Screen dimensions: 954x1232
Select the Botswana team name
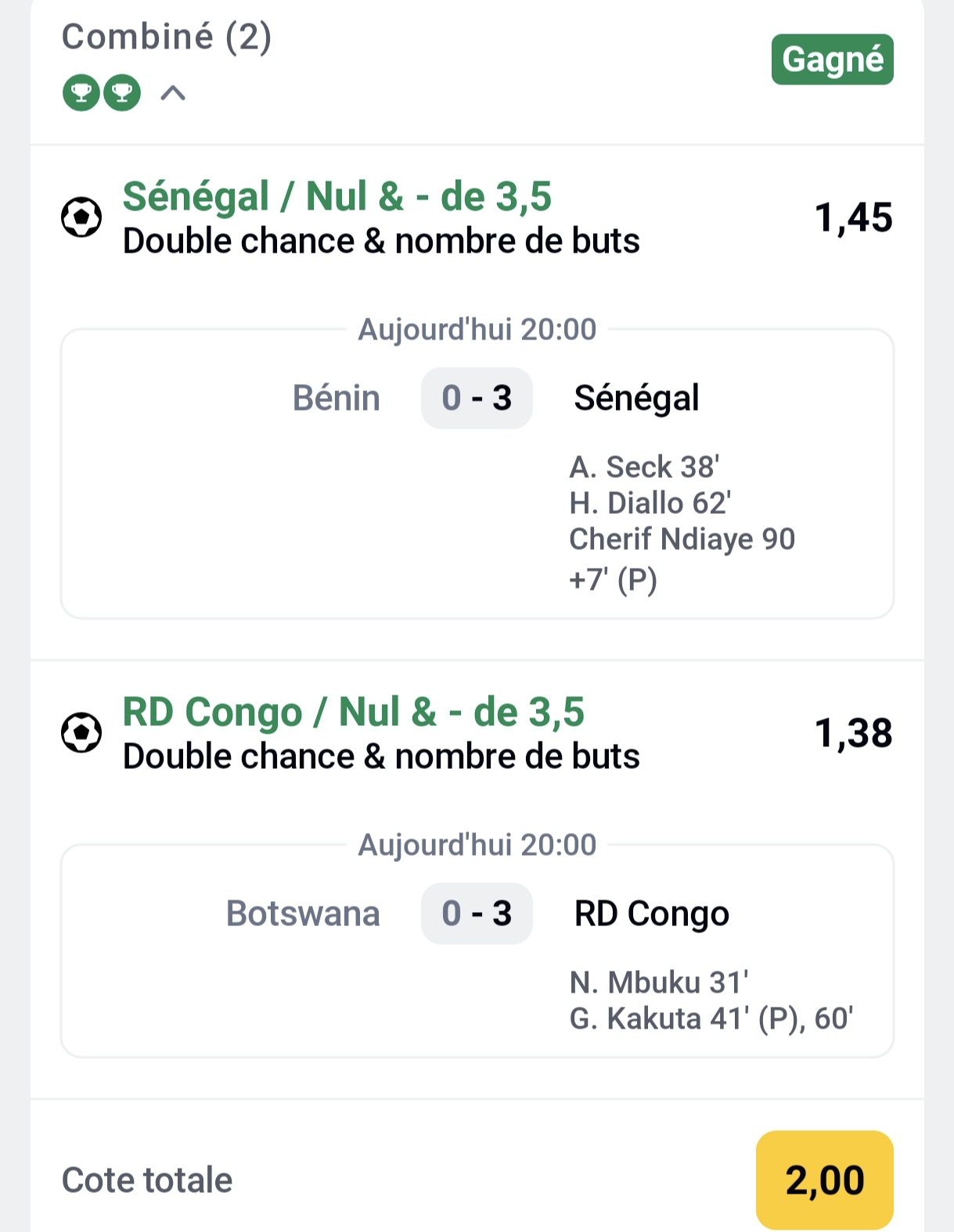pos(303,914)
